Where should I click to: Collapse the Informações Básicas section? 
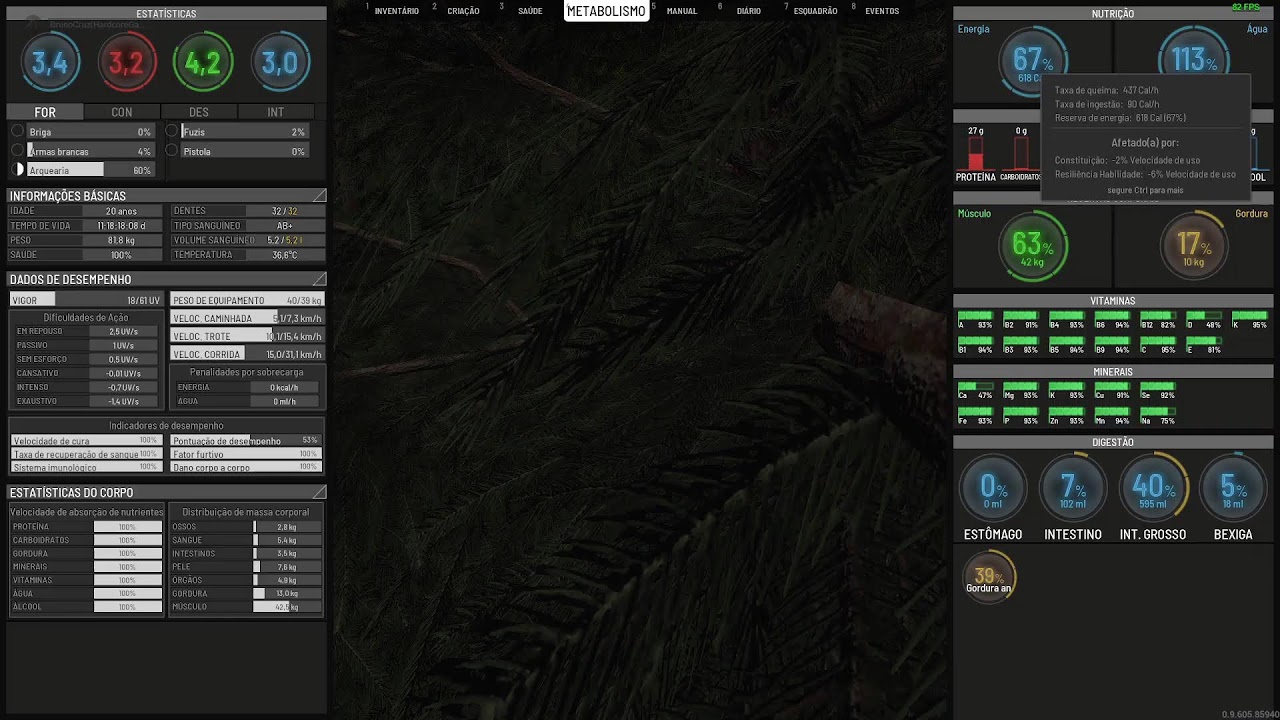click(x=319, y=195)
